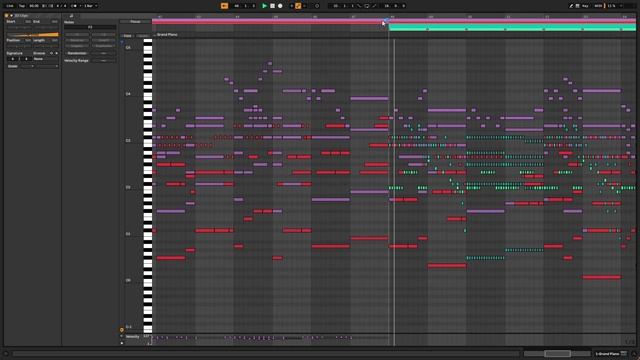Toggle the metronome in the control bar

point(73,6)
